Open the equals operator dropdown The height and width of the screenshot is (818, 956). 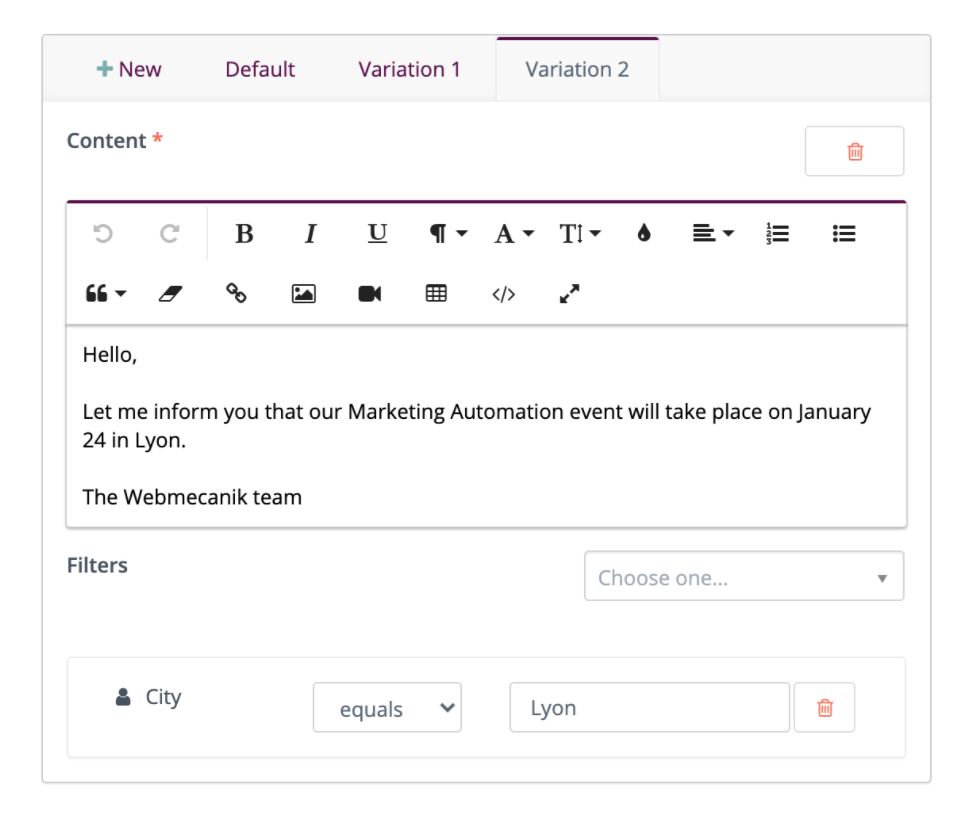[387, 707]
